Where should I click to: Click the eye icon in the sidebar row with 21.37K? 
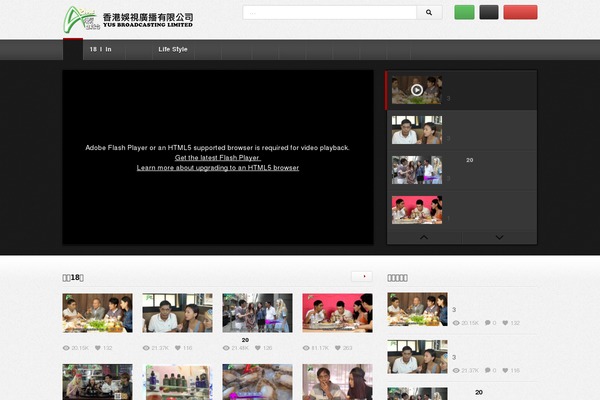tap(456, 371)
